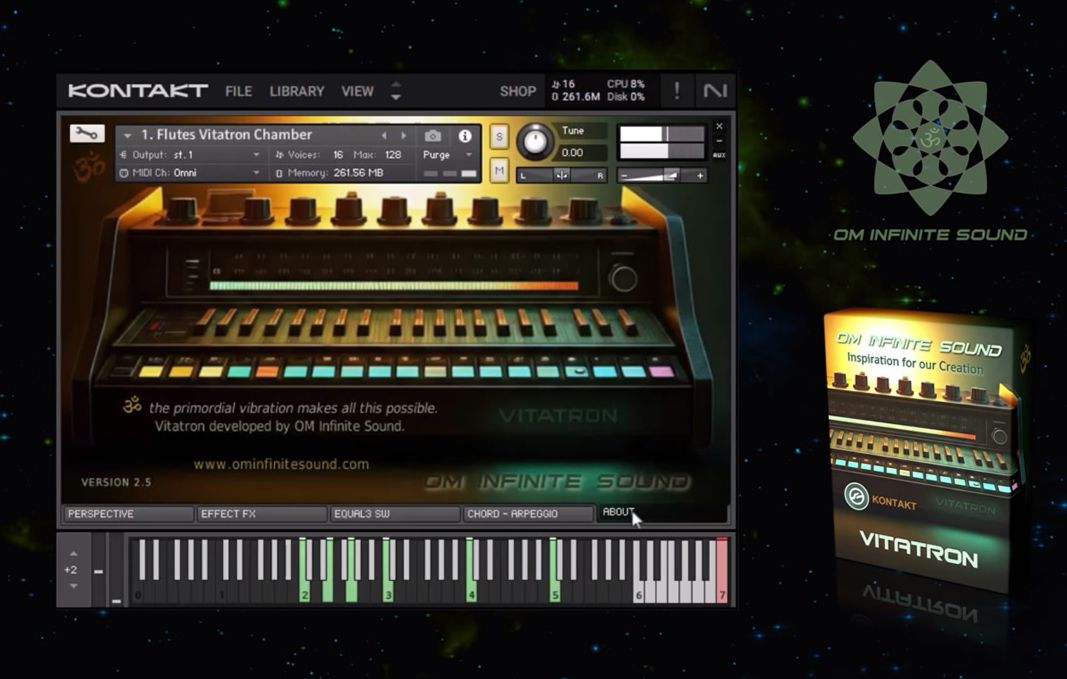Click the Kontakt warning exclamation icon
The width and height of the screenshot is (1067, 679).
pos(676,90)
